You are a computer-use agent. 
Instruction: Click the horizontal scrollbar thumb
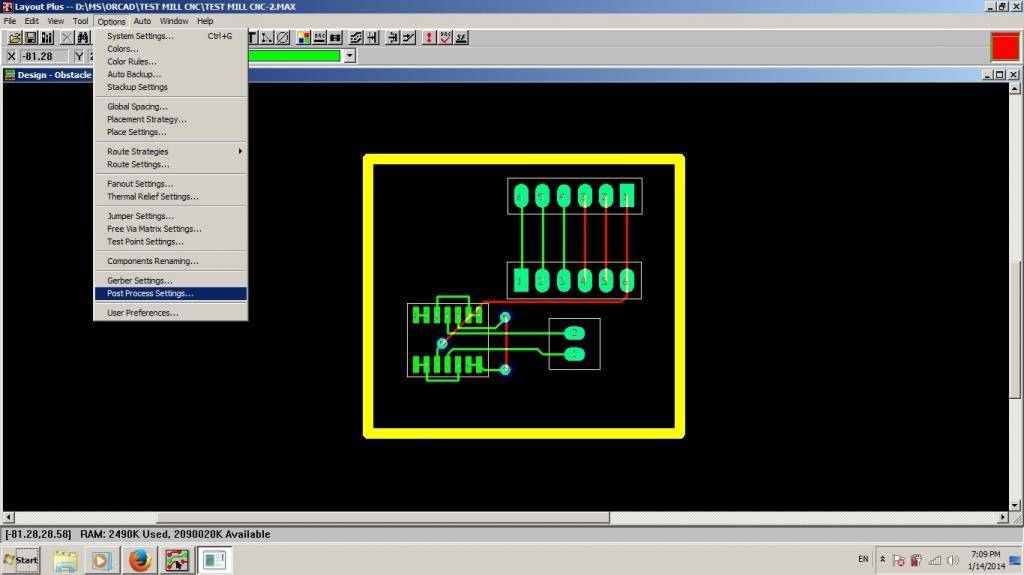[x=383, y=517]
